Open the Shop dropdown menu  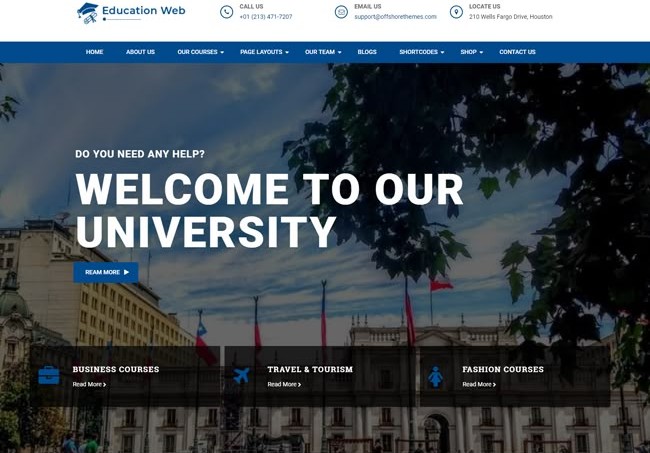pos(471,52)
